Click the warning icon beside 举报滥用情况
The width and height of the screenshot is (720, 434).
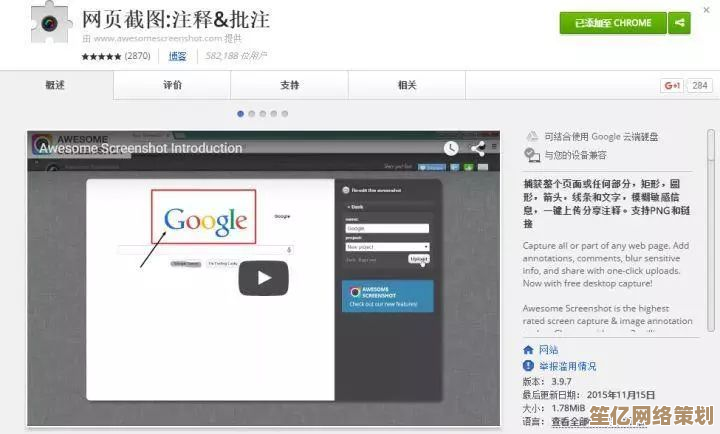[x=529, y=366]
